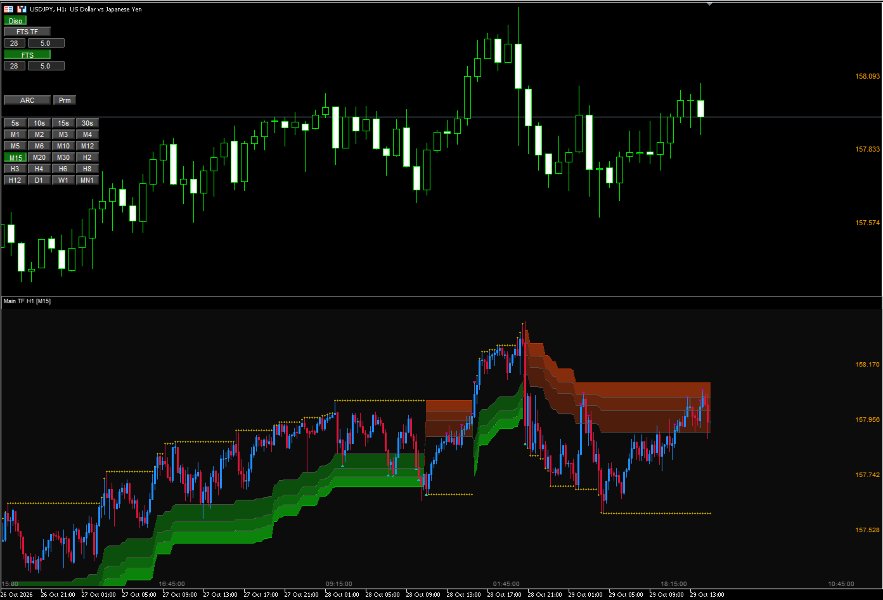Select the 15s timeframe
This screenshot has width=883, height=600.
point(63,123)
